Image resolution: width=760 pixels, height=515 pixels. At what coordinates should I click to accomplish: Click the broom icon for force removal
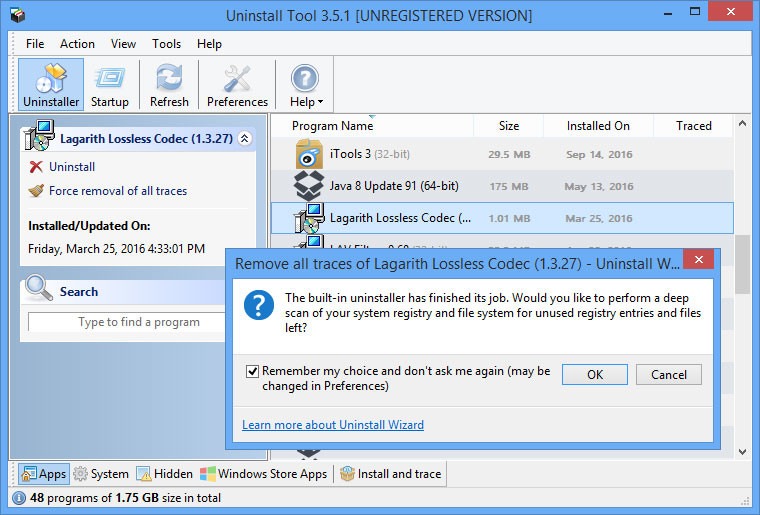point(36,190)
